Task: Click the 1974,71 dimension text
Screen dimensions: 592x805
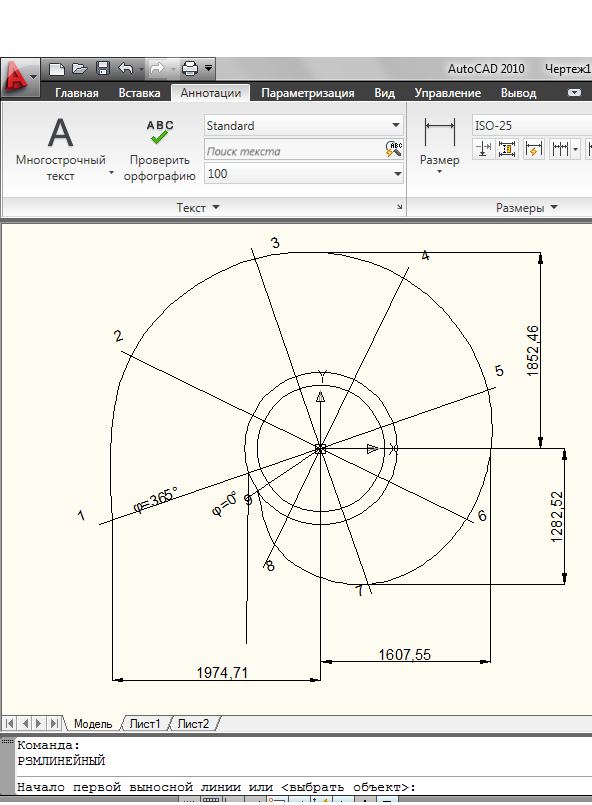Action: coord(222,673)
